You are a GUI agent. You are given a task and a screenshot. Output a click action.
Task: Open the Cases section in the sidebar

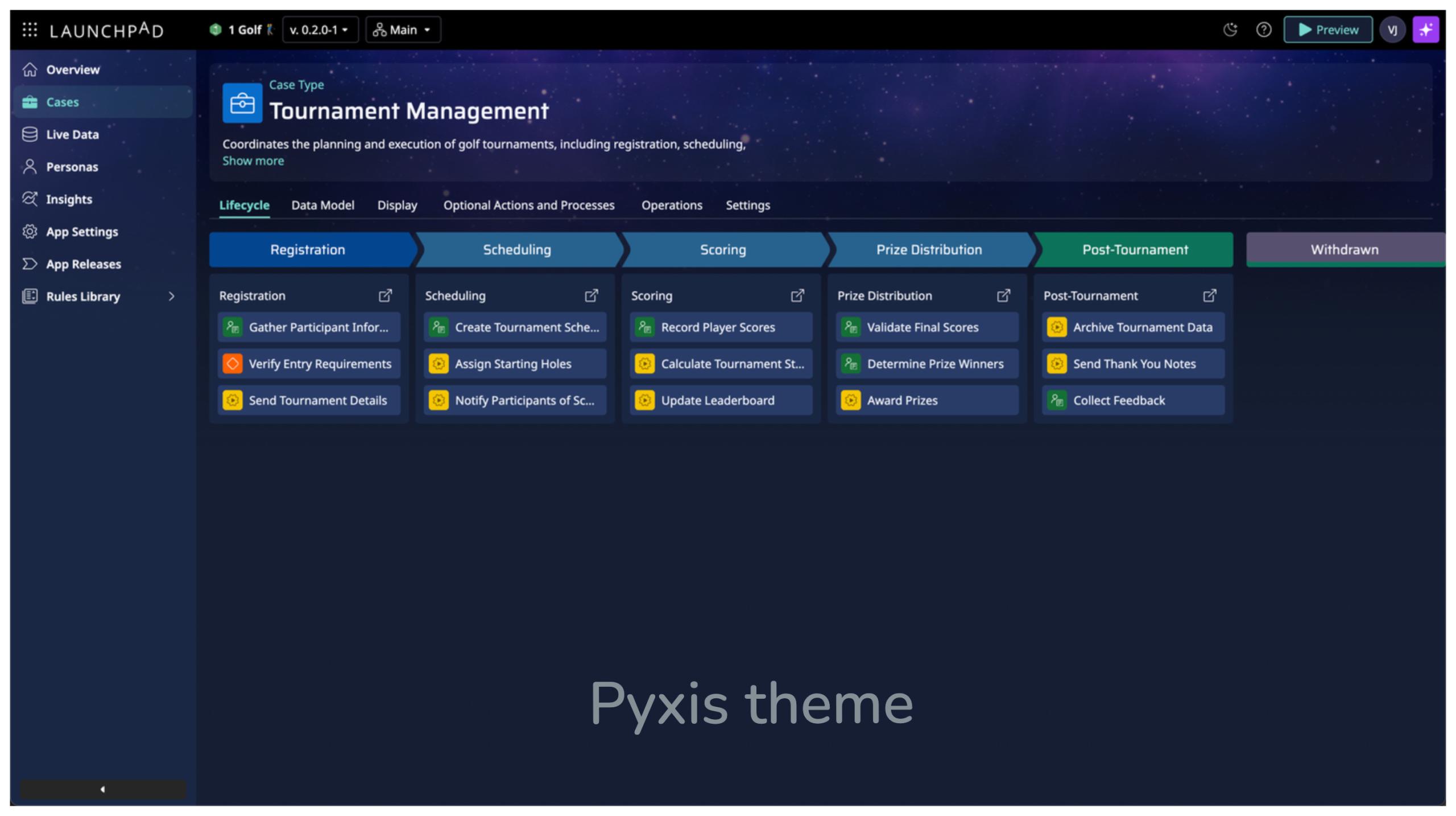click(63, 102)
